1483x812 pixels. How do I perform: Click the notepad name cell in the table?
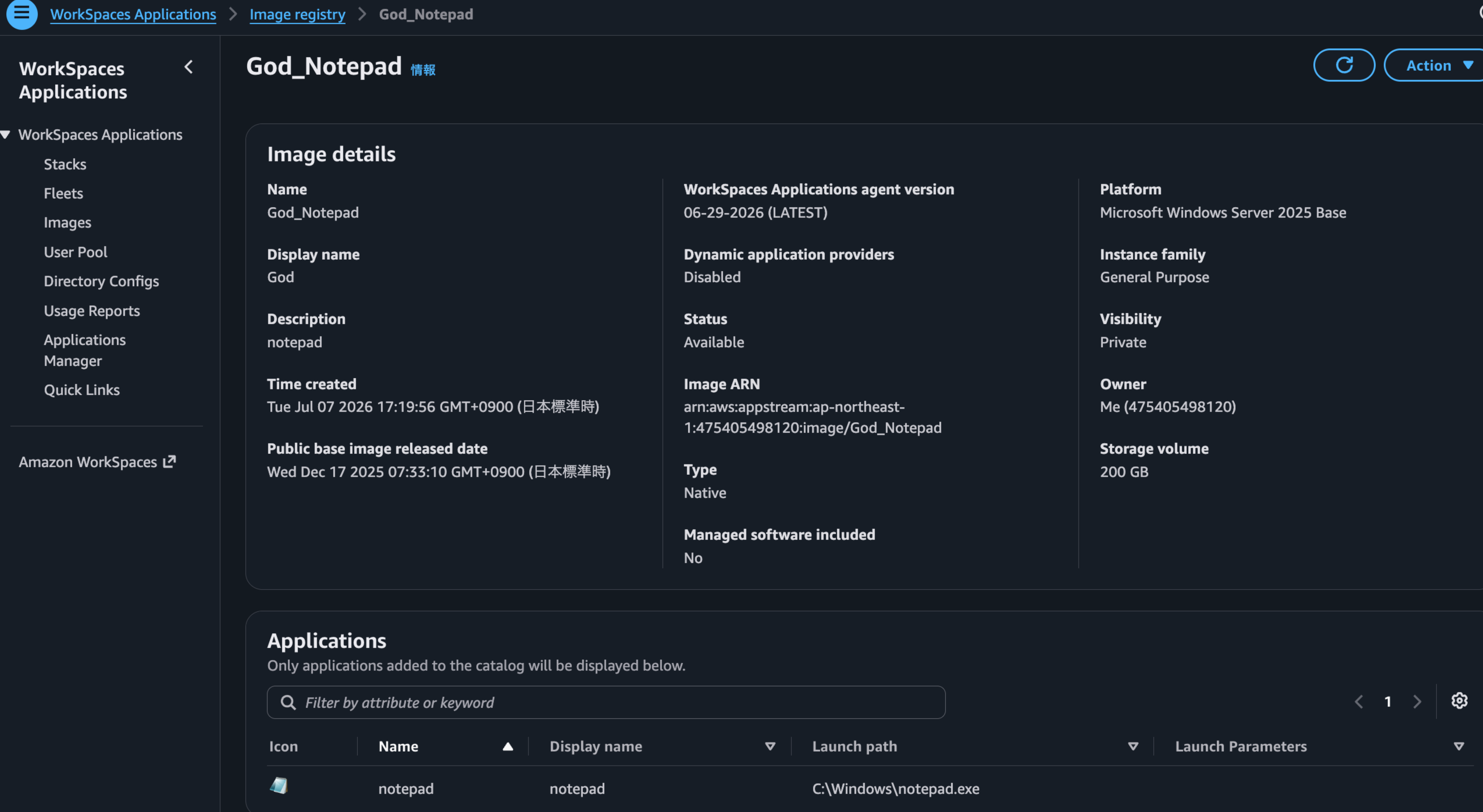406,788
